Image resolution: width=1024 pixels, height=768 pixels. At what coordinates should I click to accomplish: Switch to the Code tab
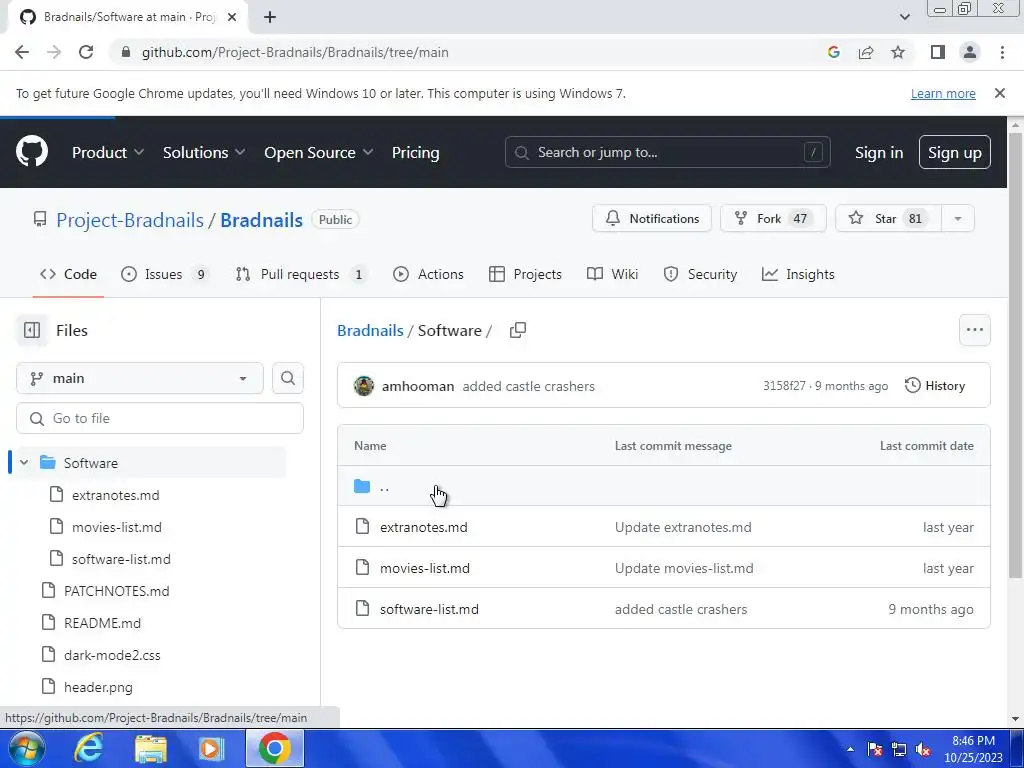[x=68, y=274]
